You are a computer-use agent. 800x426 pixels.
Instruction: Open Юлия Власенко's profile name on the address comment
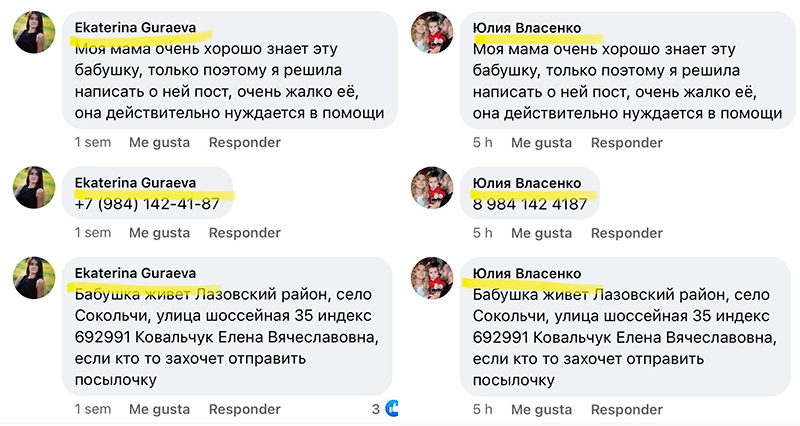click(526, 273)
